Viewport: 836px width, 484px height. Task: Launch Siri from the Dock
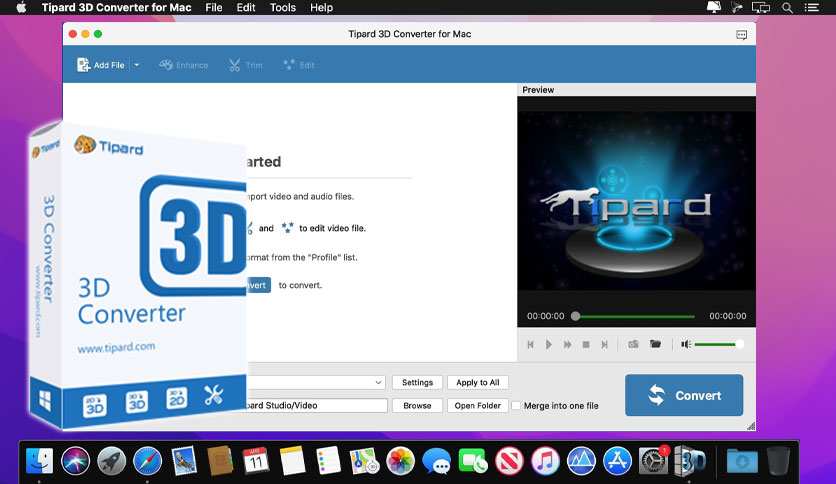tap(76, 461)
